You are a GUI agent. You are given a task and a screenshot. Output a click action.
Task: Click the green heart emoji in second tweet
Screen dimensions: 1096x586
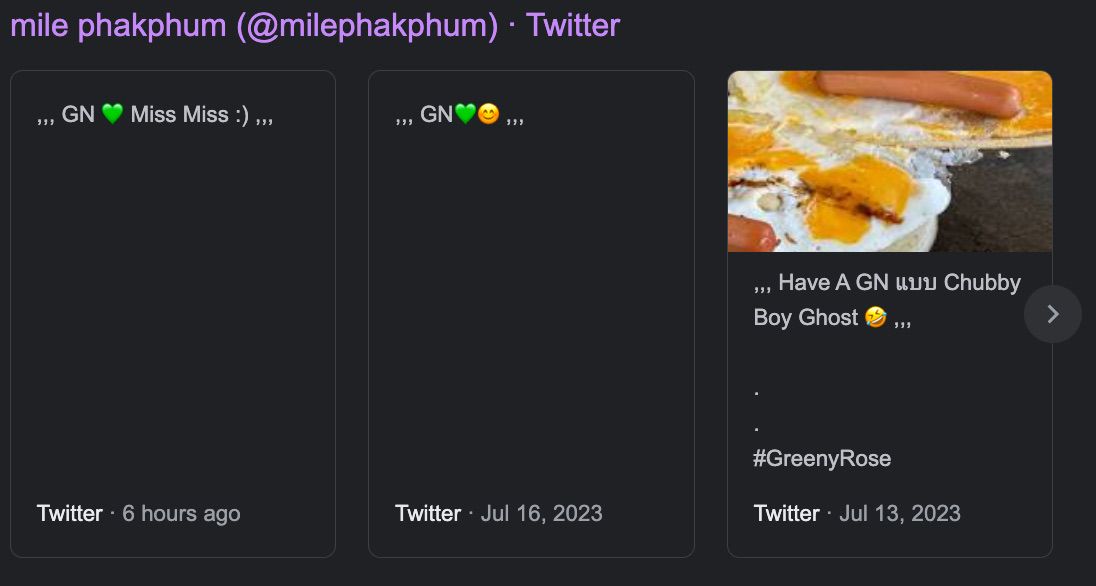pos(466,114)
